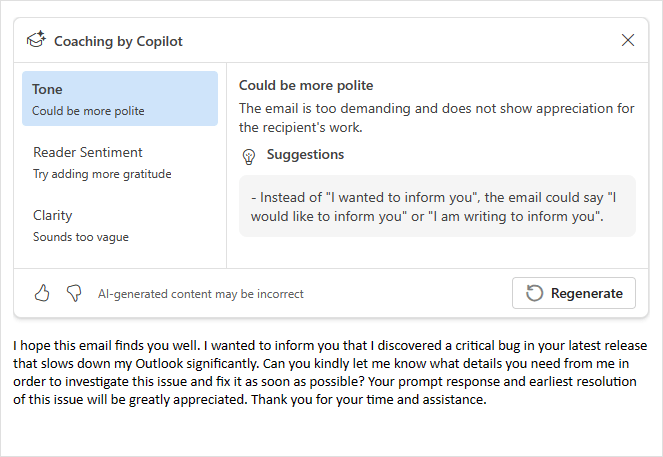Give thumbs down feedback
Screen dimensions: 663x457
[73, 293]
